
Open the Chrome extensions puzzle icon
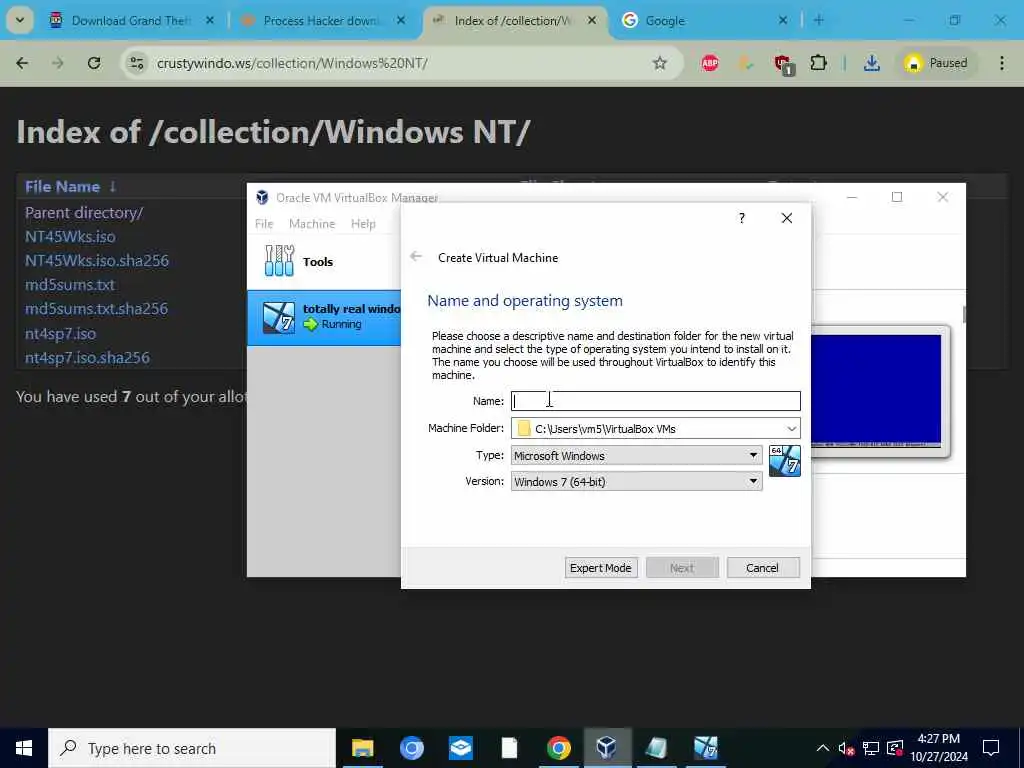pyautogui.click(x=818, y=63)
